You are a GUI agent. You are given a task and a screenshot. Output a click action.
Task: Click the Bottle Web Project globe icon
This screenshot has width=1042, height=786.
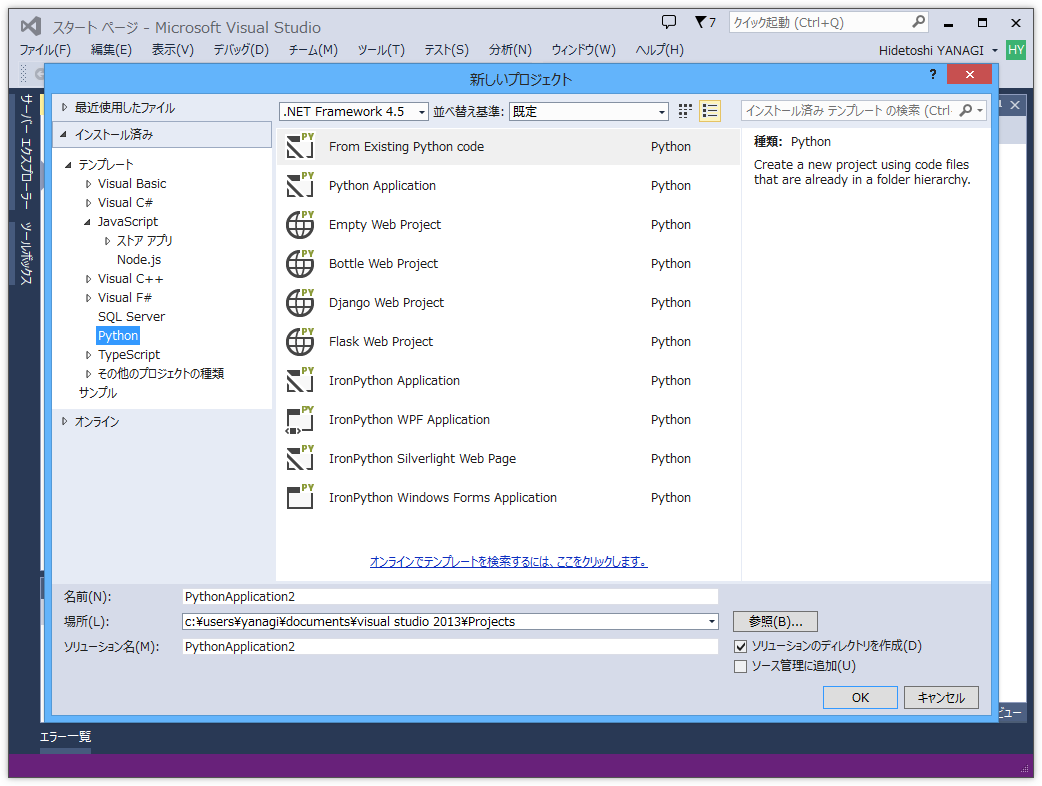(300, 264)
